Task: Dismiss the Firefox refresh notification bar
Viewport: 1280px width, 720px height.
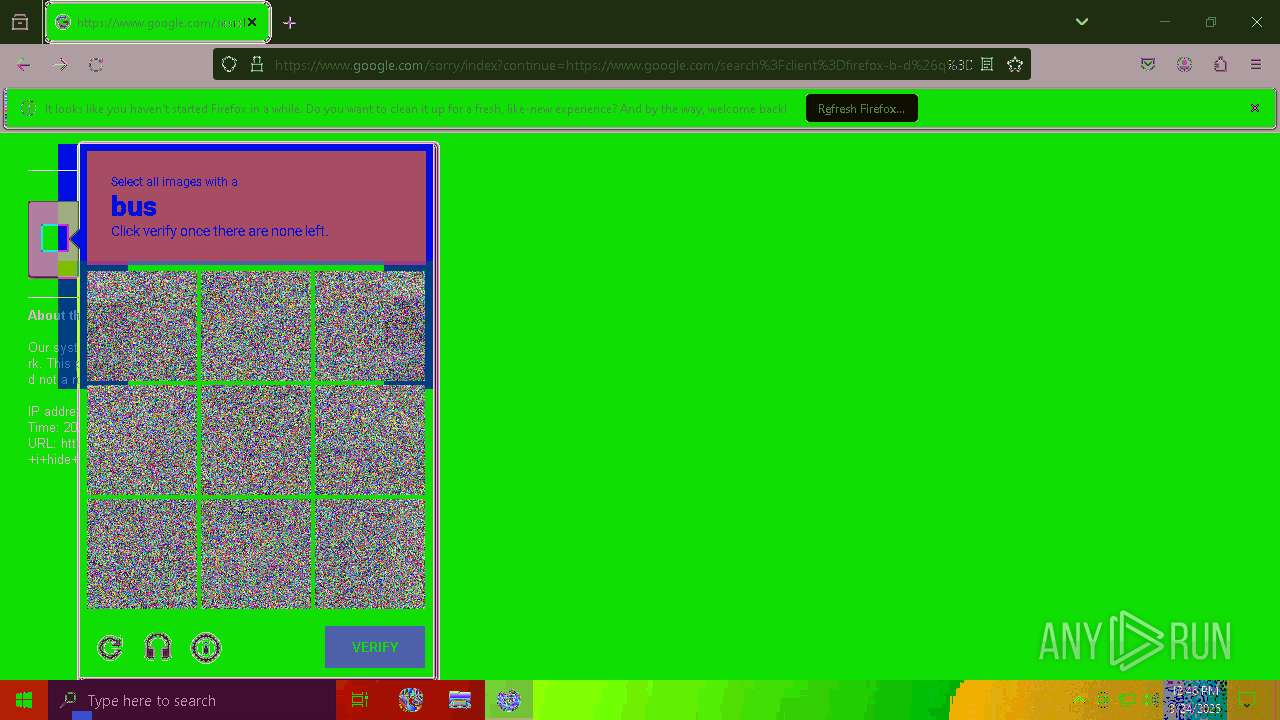Action: click(1255, 108)
